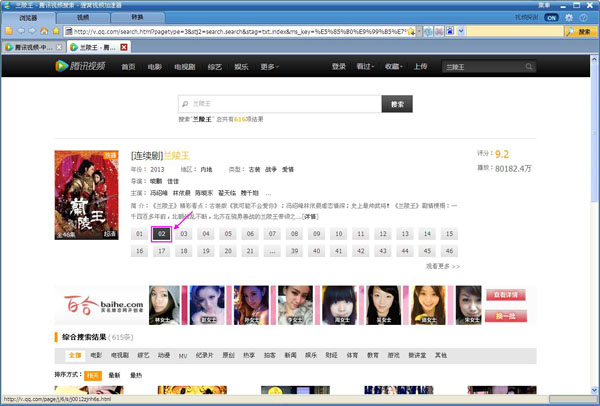Click the refresh icon after the address bar
The width and height of the screenshot is (600, 406).
pos(428,31)
